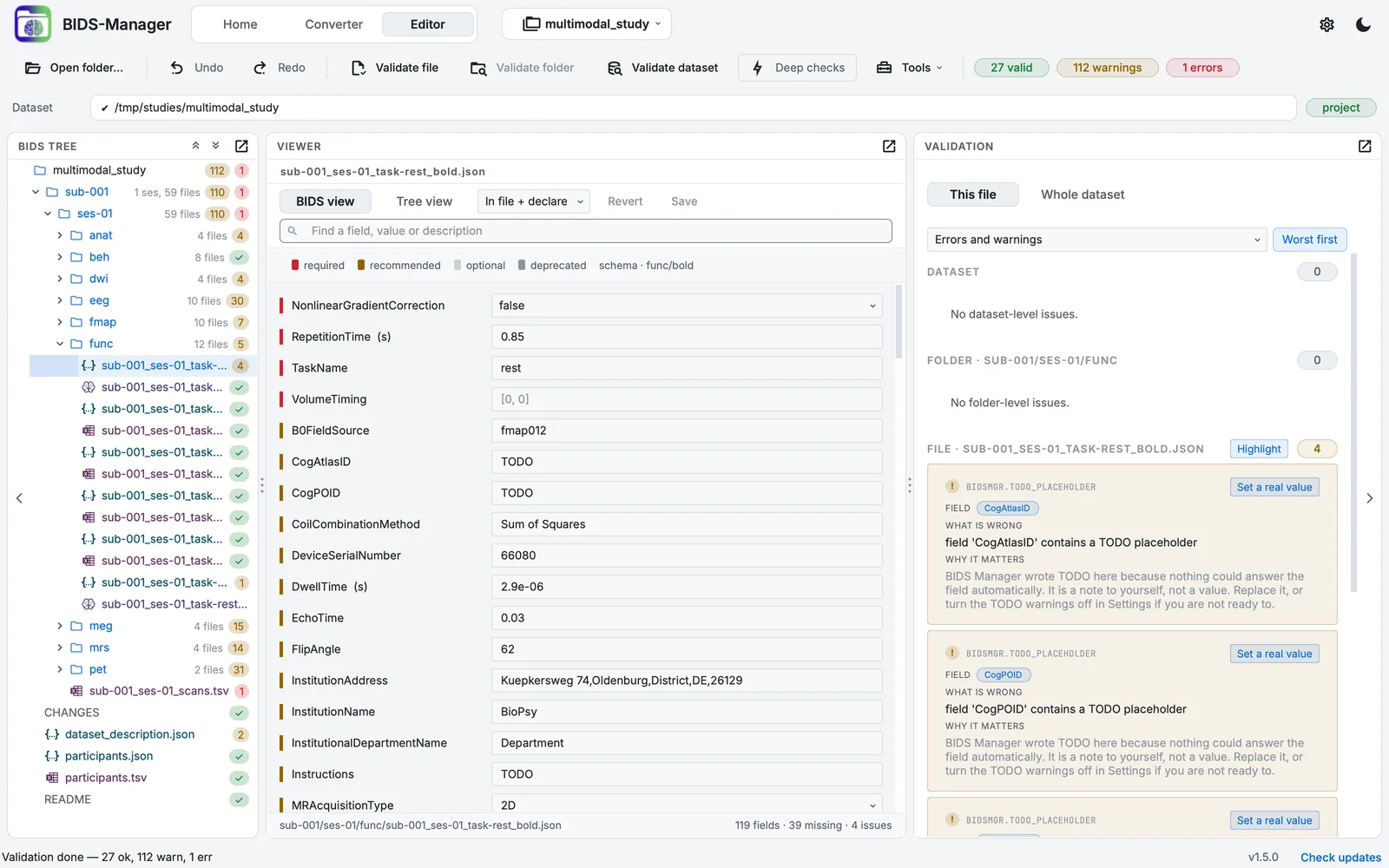This screenshot has height=868, width=1389.
Task: Expand the anat folder
Action: [60, 235]
